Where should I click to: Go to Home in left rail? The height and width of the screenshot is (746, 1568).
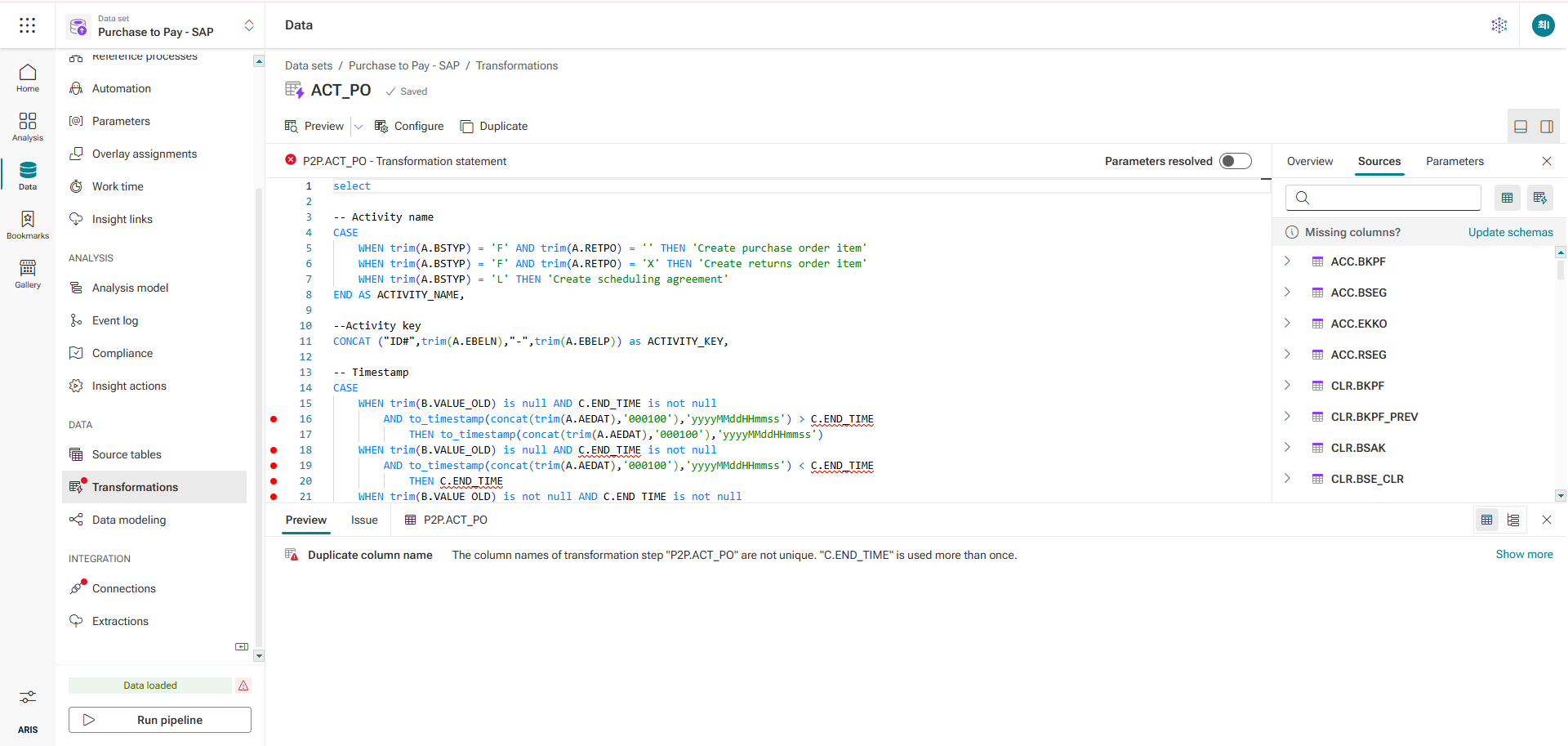pos(28,78)
